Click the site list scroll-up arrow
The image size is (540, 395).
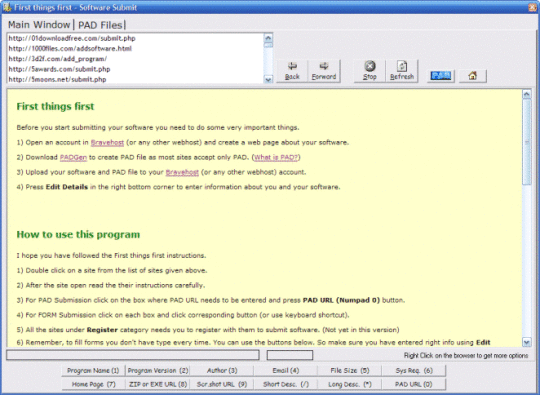tap(268, 38)
